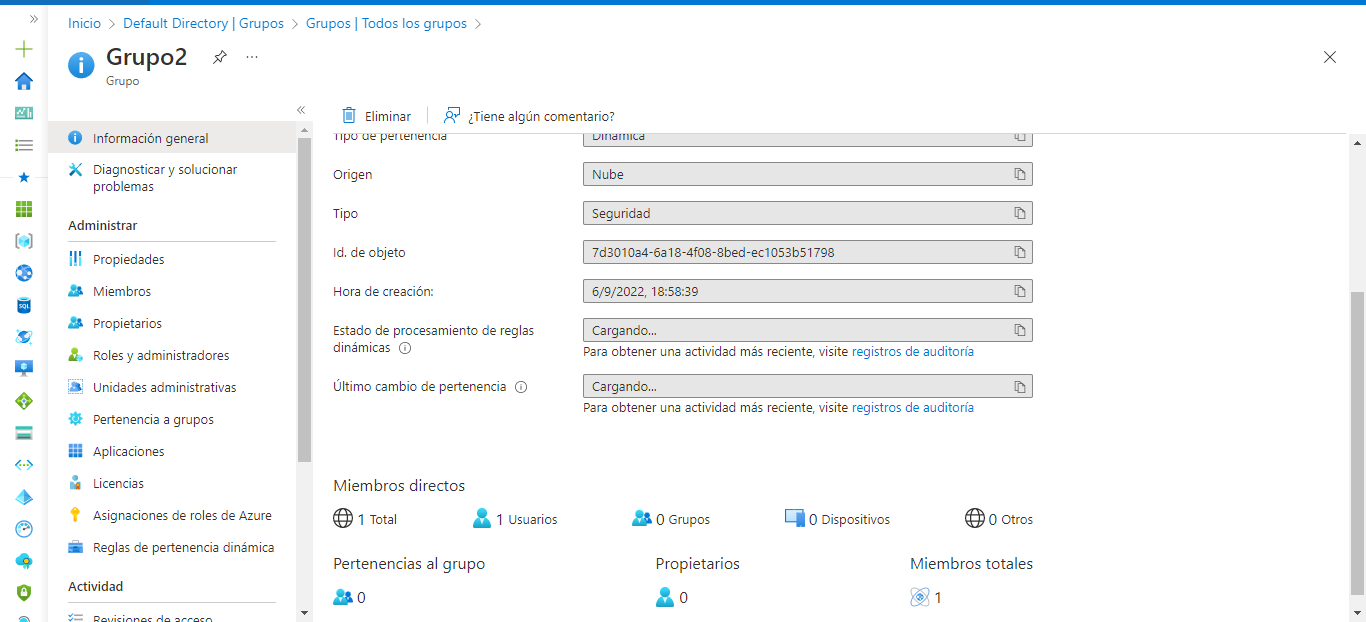The image size is (1366, 622).
Task: Copy the Hora de creación value
Action: pos(1019,291)
